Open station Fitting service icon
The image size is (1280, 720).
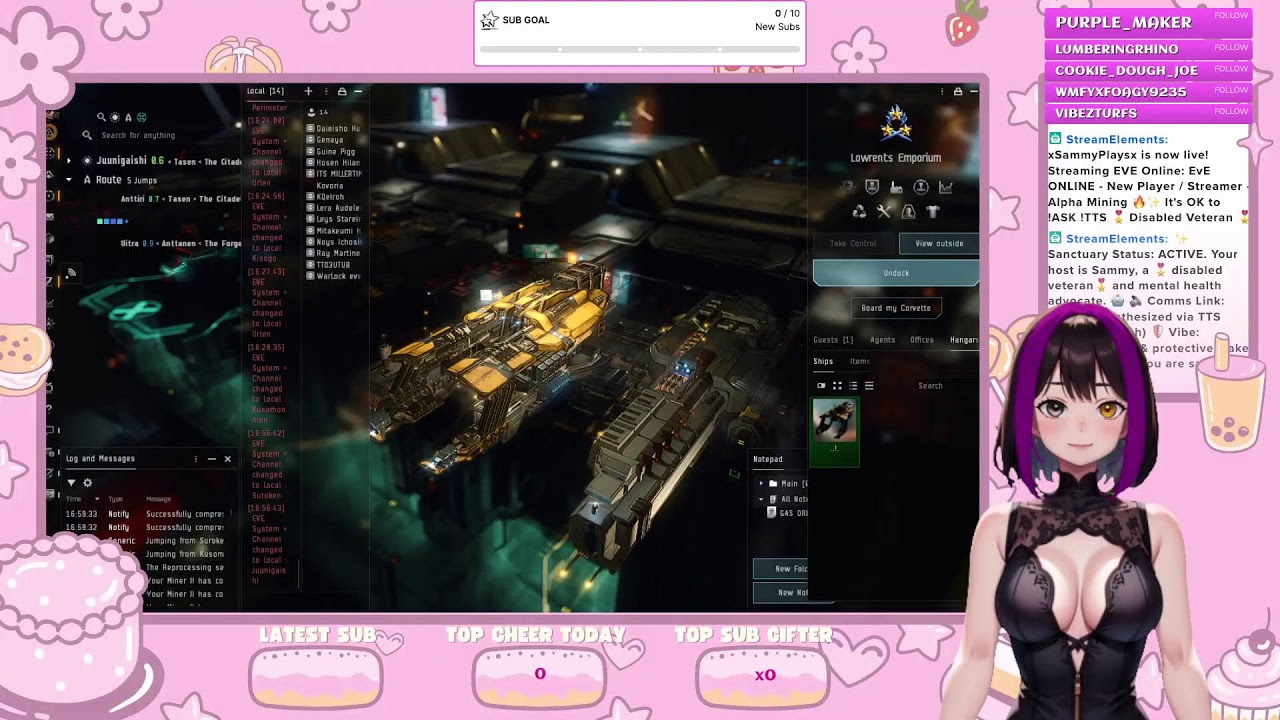[x=908, y=211]
